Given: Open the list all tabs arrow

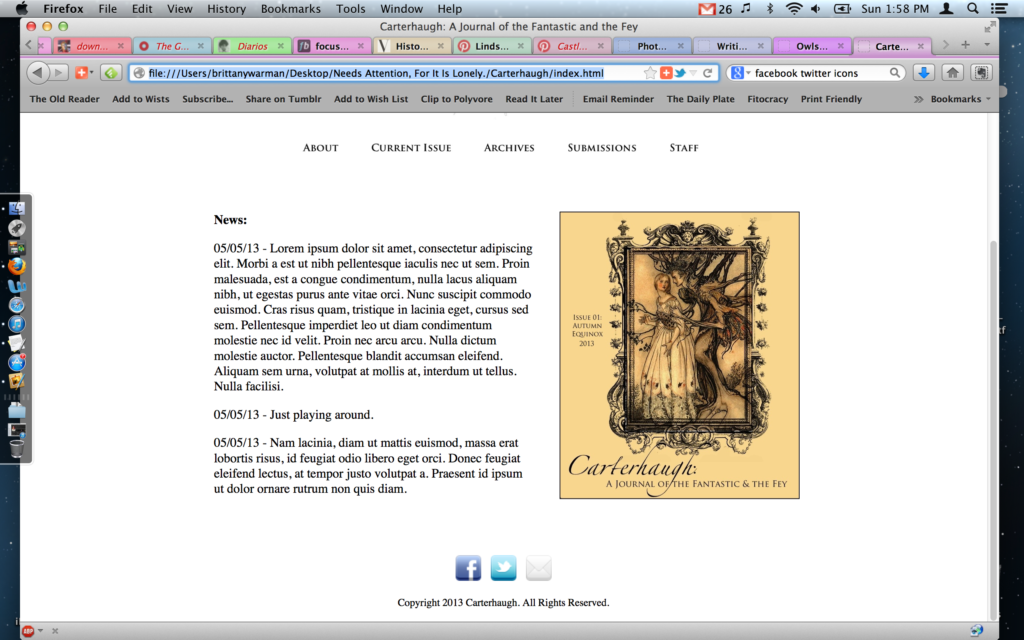Looking at the screenshot, I should (x=987, y=45).
